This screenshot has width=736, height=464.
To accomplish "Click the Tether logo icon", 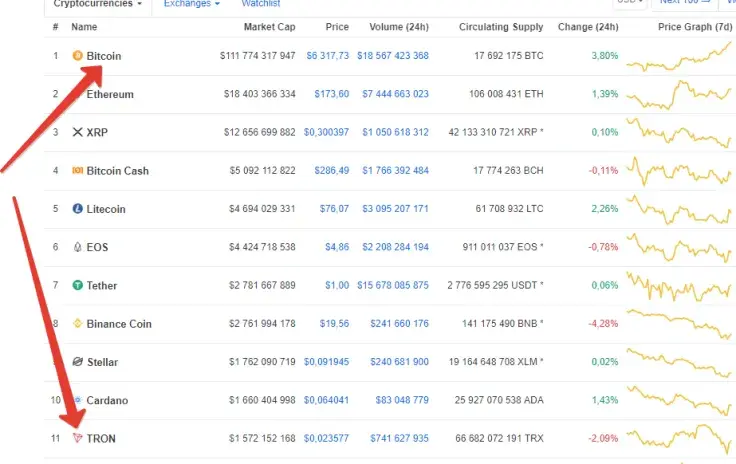I will [x=78, y=285].
